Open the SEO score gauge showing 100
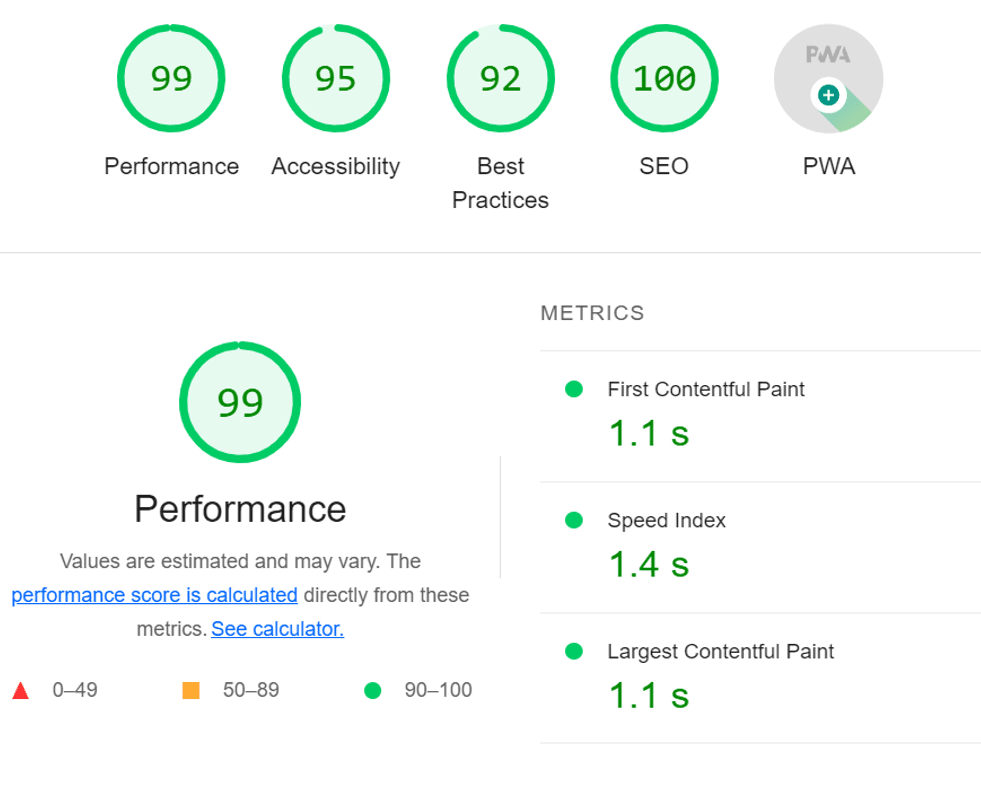The height and width of the screenshot is (789, 981). coord(664,79)
